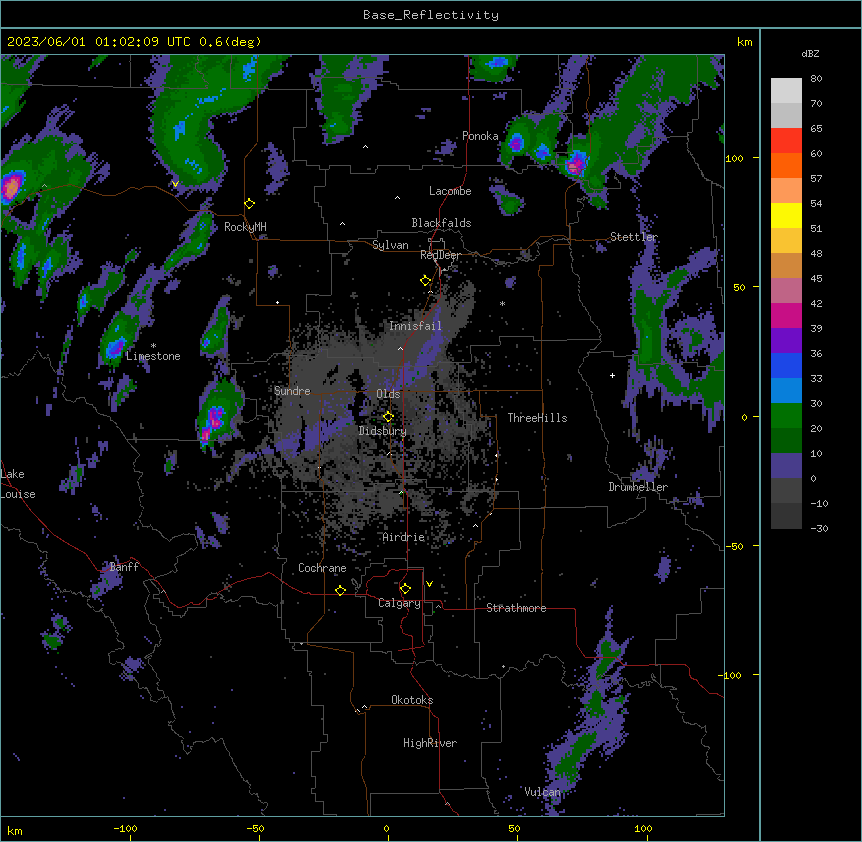Select the Blackfalds label
This screenshot has height=842, width=862.
[441, 223]
